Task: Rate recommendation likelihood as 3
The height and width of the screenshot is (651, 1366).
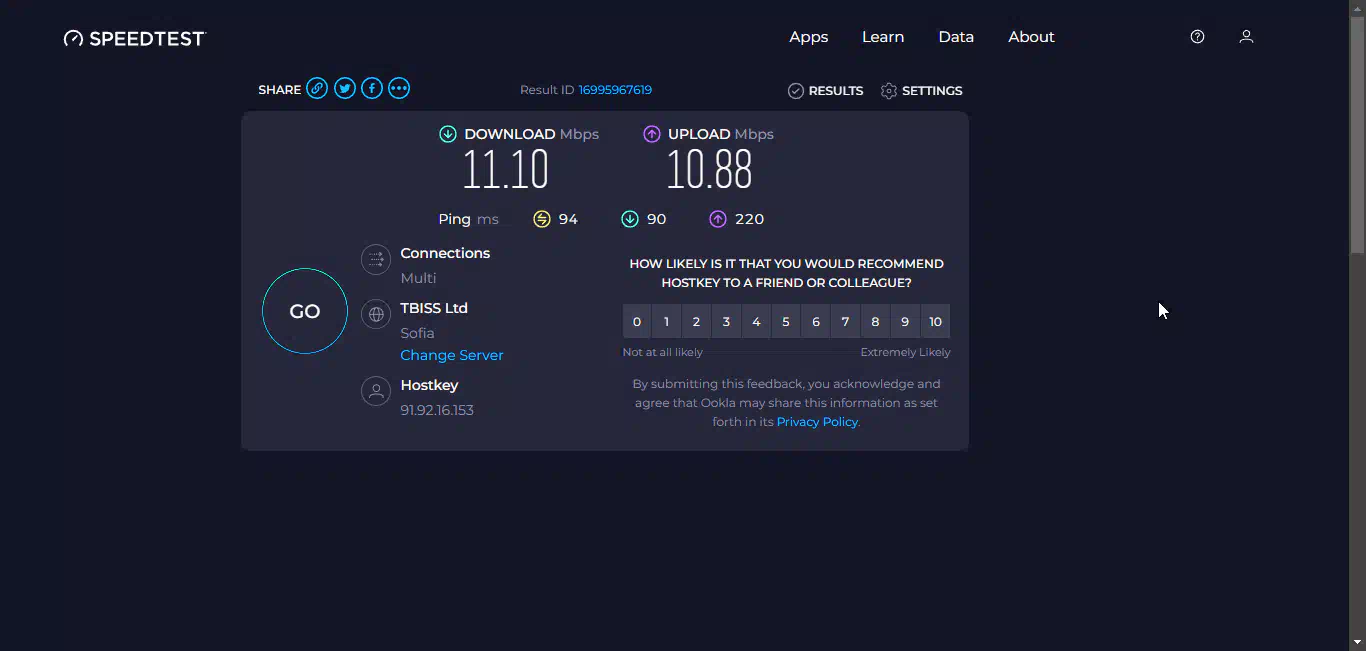Action: (x=726, y=322)
